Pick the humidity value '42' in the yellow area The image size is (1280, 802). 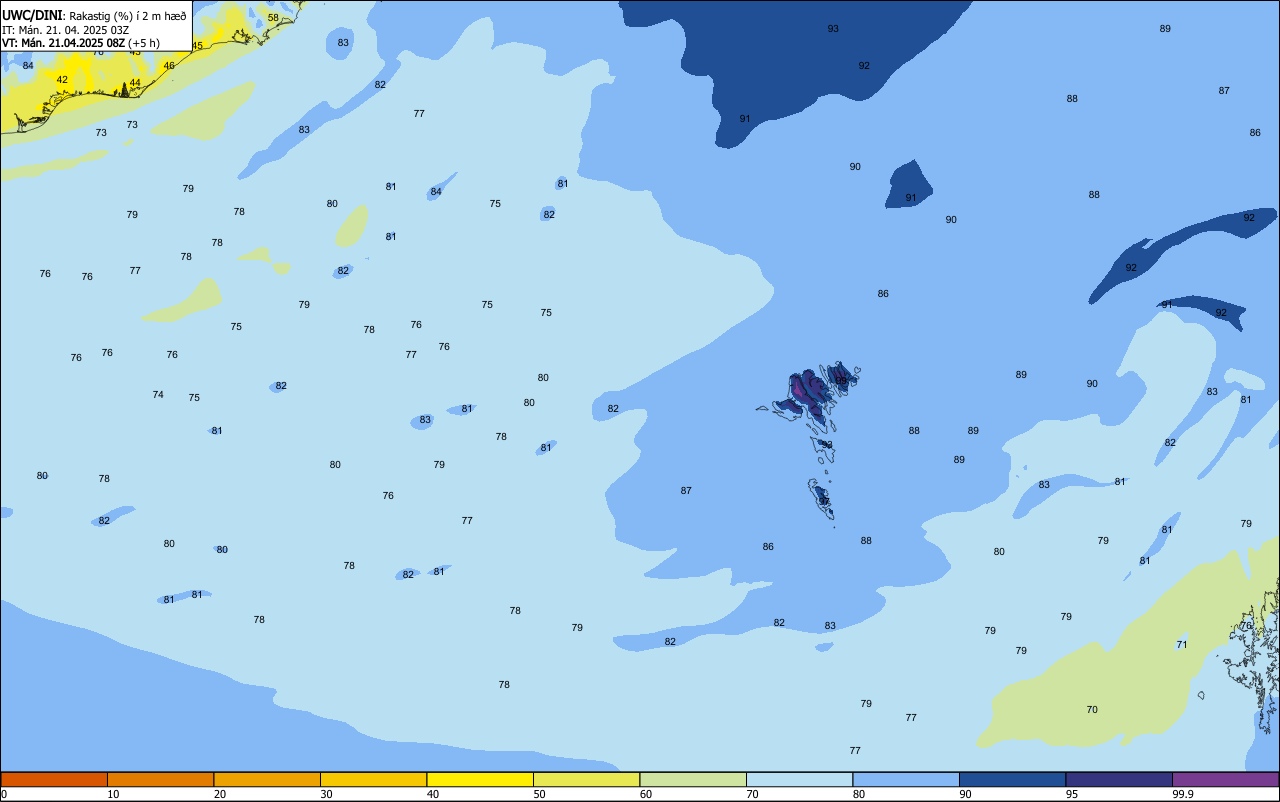[62, 79]
